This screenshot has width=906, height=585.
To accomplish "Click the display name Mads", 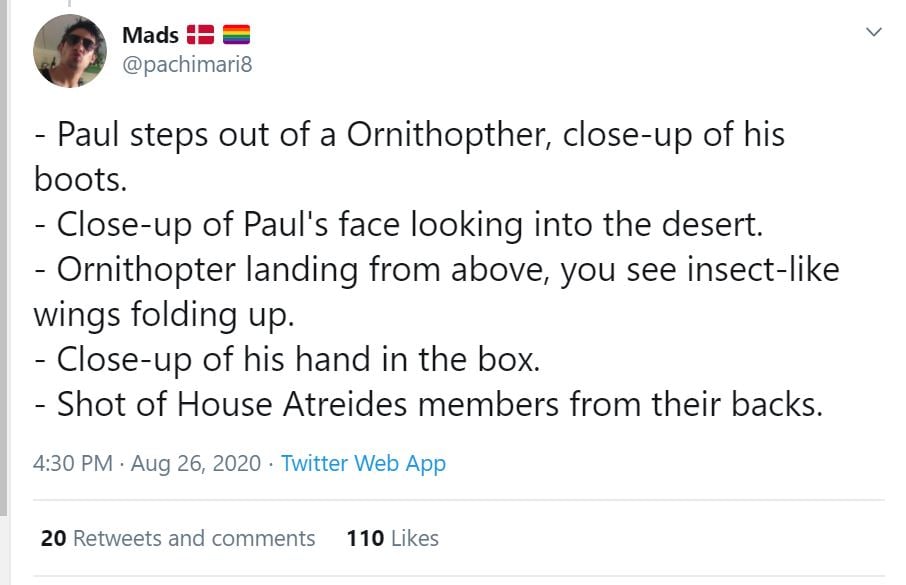I will point(150,35).
